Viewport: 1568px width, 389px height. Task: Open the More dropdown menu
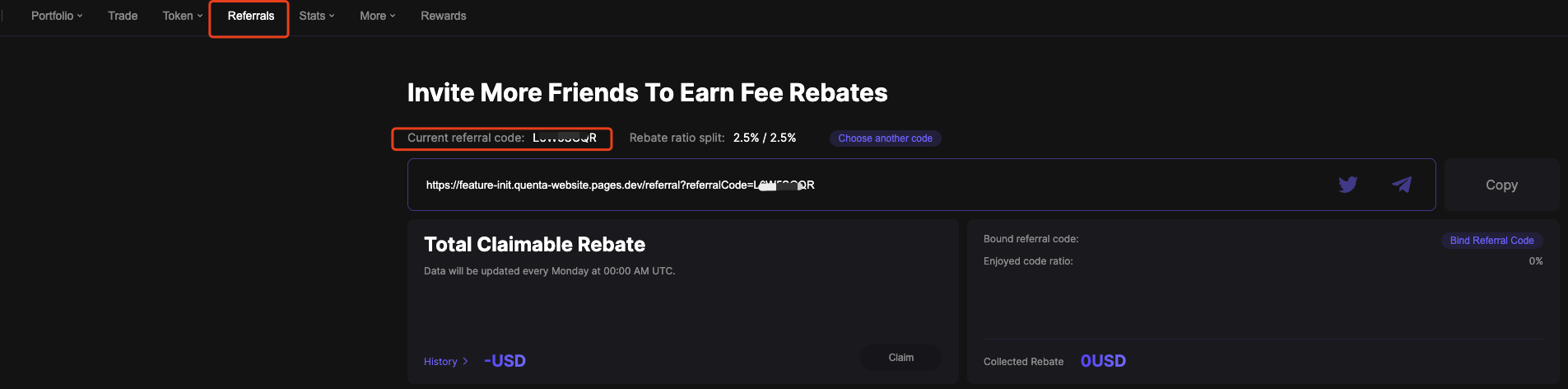(x=377, y=16)
